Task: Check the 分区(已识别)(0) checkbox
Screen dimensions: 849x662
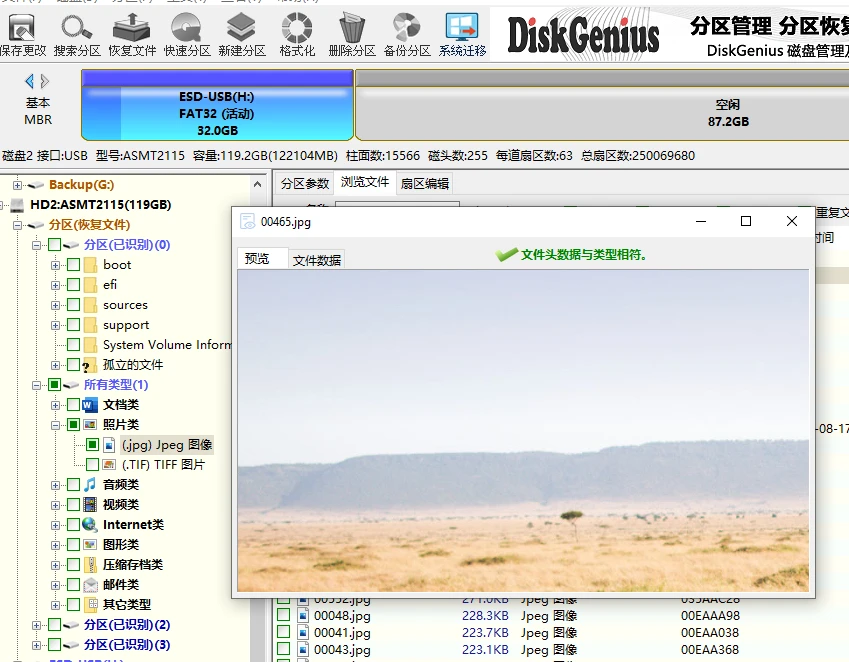Action: tap(54, 245)
